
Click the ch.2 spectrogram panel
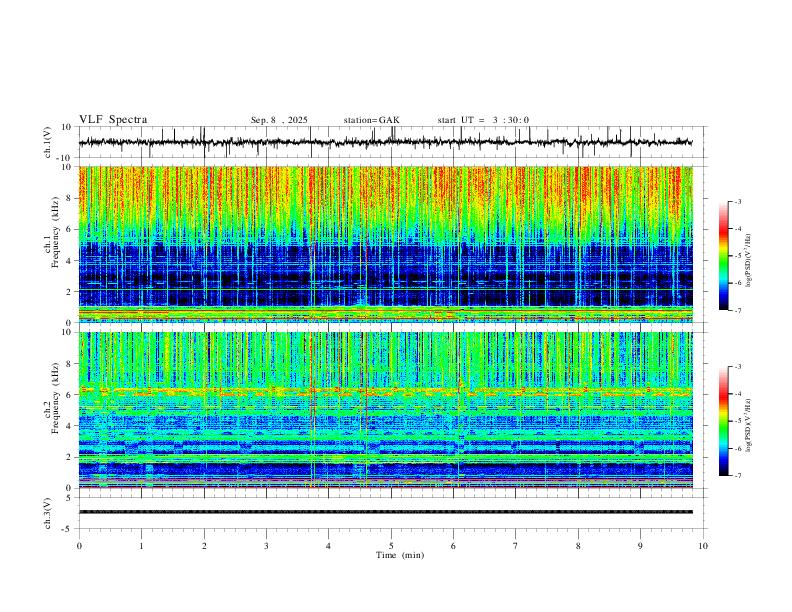(386, 410)
